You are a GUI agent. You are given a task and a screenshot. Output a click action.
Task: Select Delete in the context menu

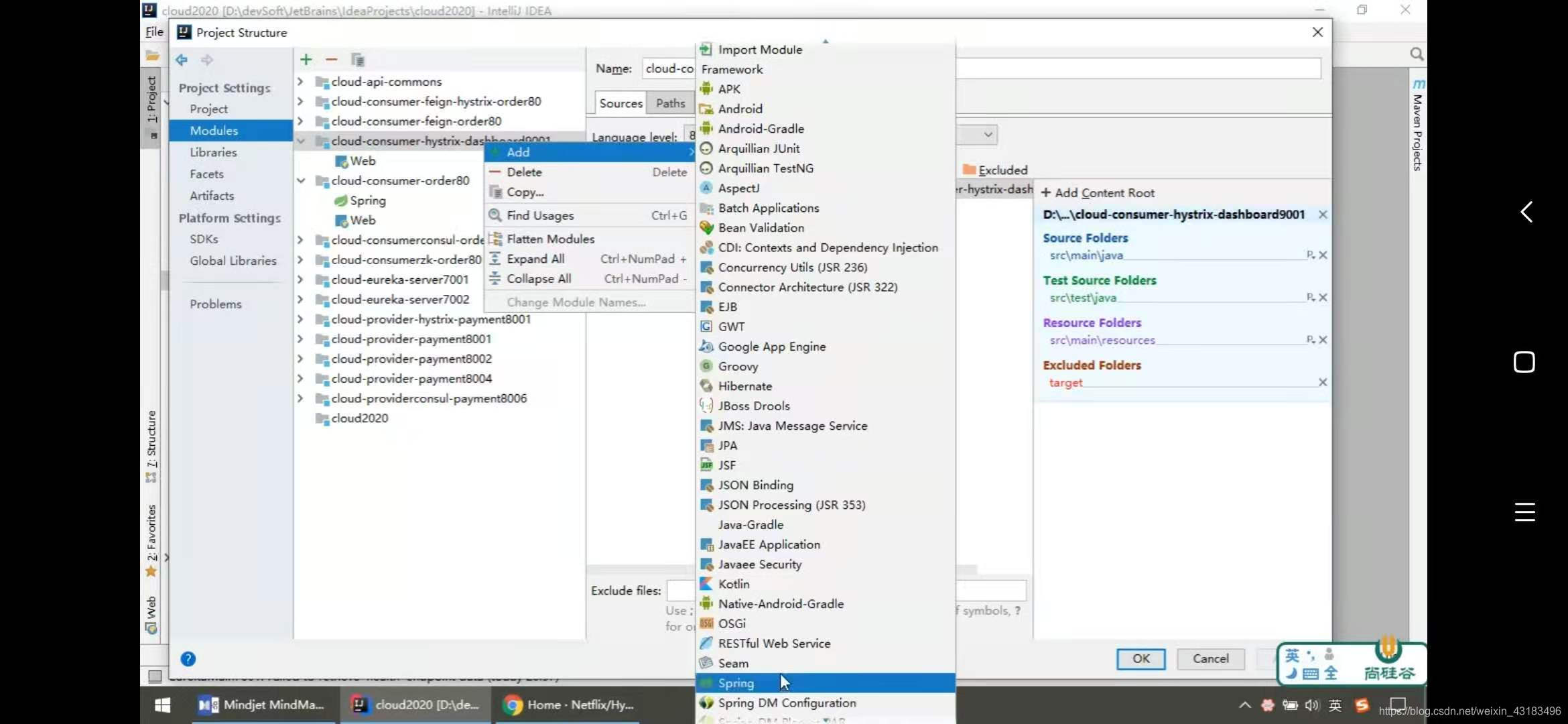(590, 172)
